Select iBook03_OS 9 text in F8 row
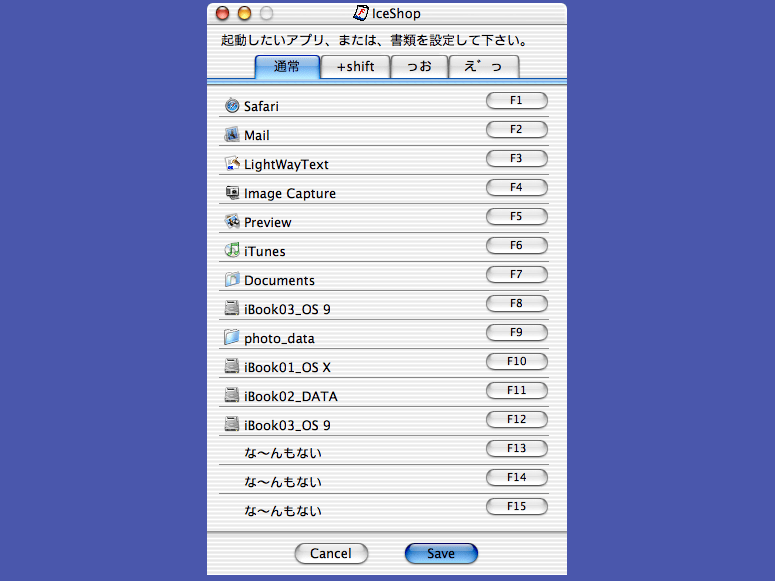Viewport: 775px width, 581px height. pyautogui.click(x=287, y=310)
